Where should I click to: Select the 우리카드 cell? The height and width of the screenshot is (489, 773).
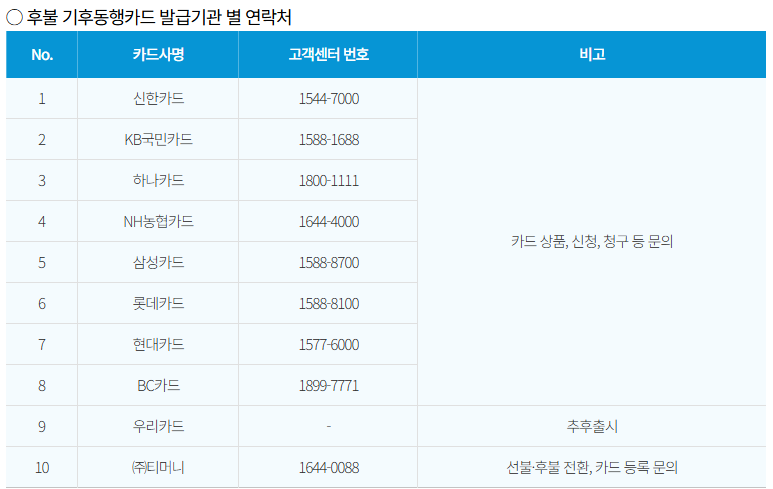point(158,426)
